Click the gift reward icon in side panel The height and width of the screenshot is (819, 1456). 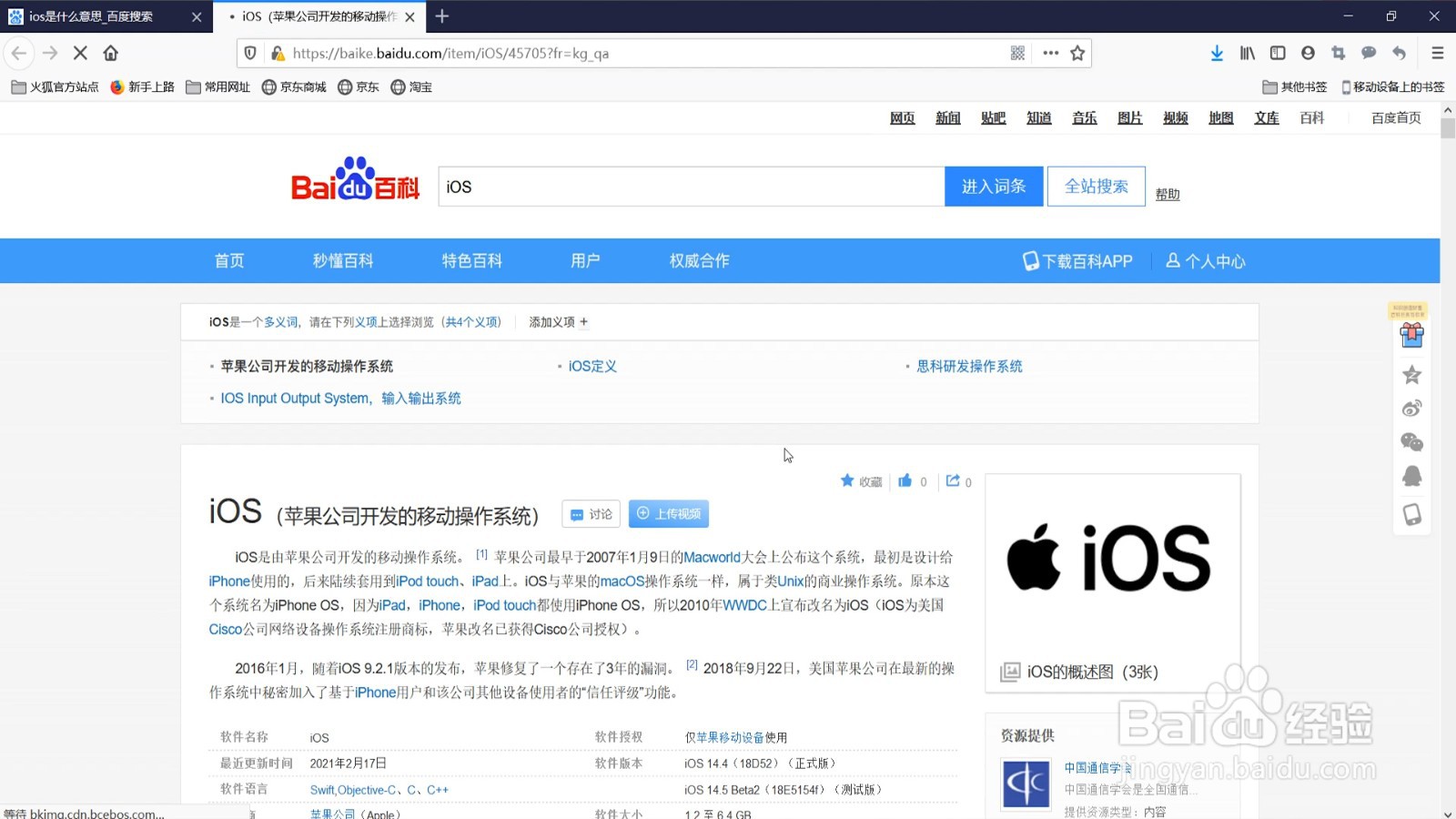[x=1411, y=335]
